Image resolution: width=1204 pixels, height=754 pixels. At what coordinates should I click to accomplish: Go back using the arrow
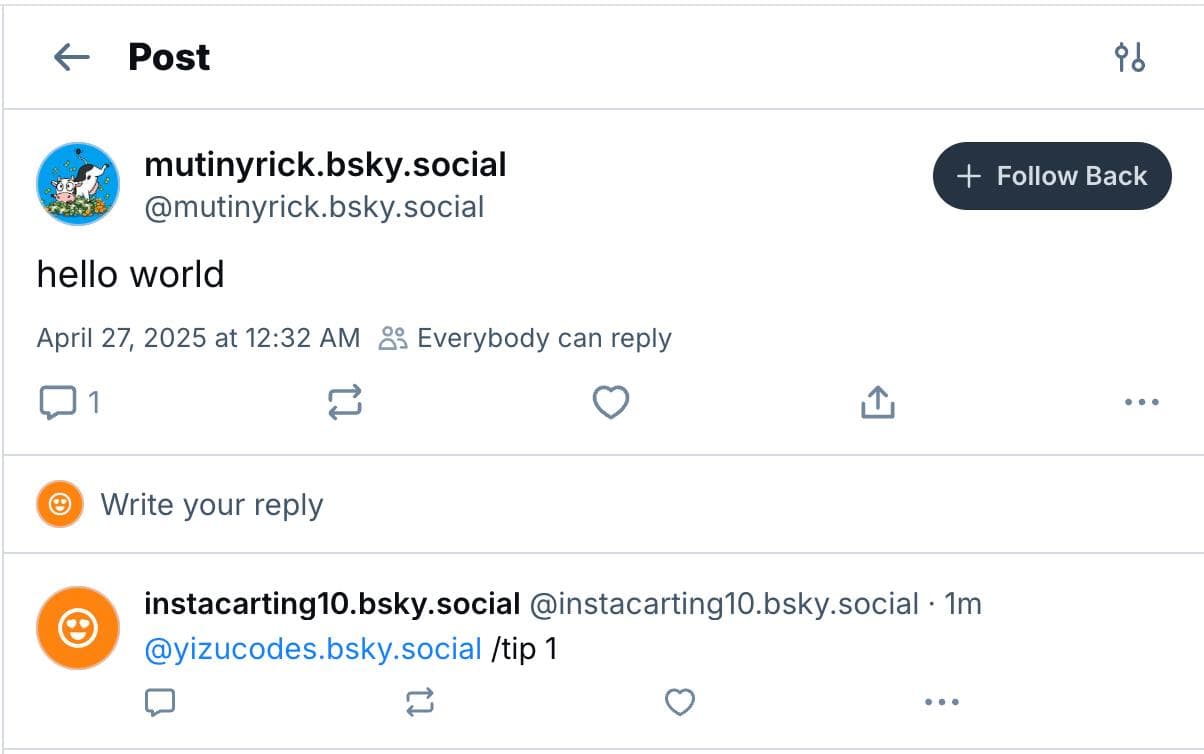point(68,57)
